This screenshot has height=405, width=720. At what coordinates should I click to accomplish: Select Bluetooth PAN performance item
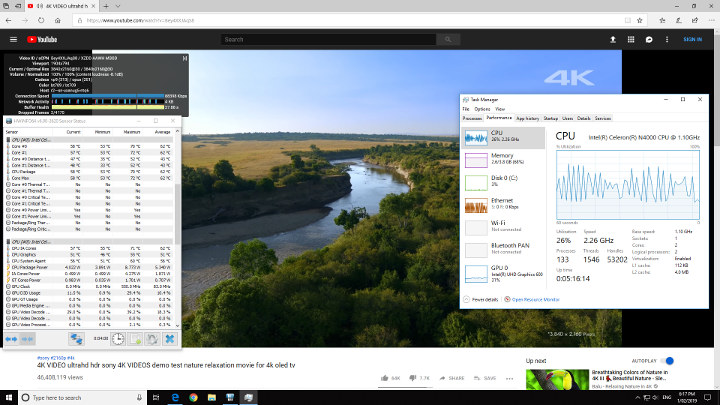coord(503,250)
